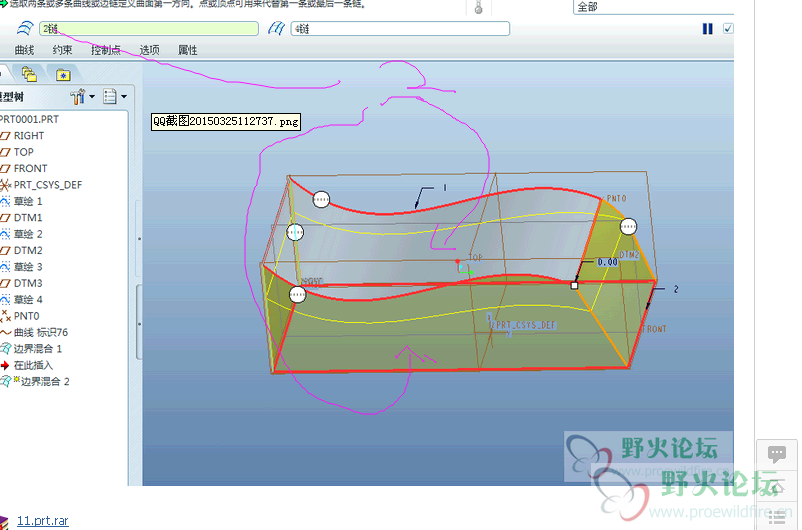Expand the arrow beside the tree tools icon
Screen dimensions: 802x530
(92, 96)
